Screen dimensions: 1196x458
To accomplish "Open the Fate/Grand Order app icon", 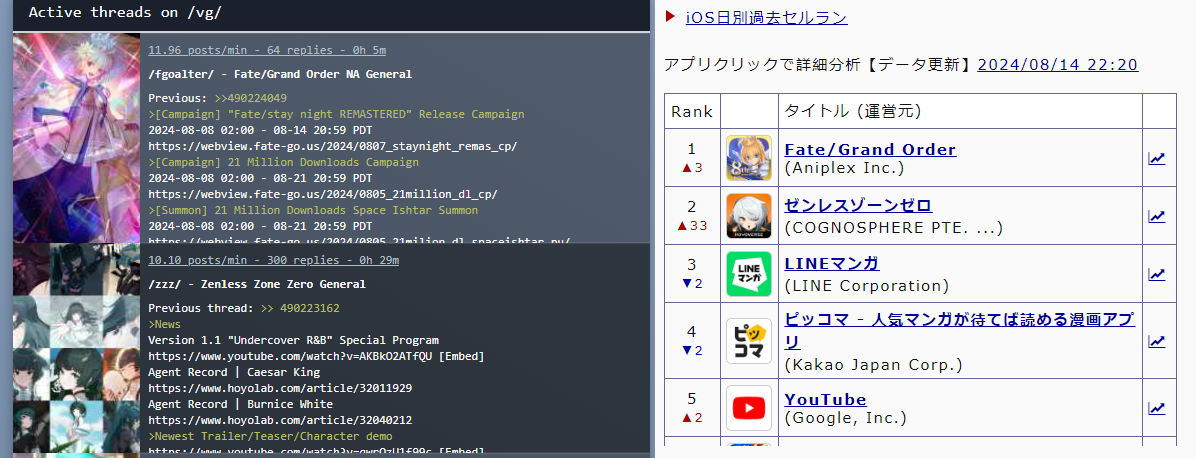I will [x=748, y=158].
